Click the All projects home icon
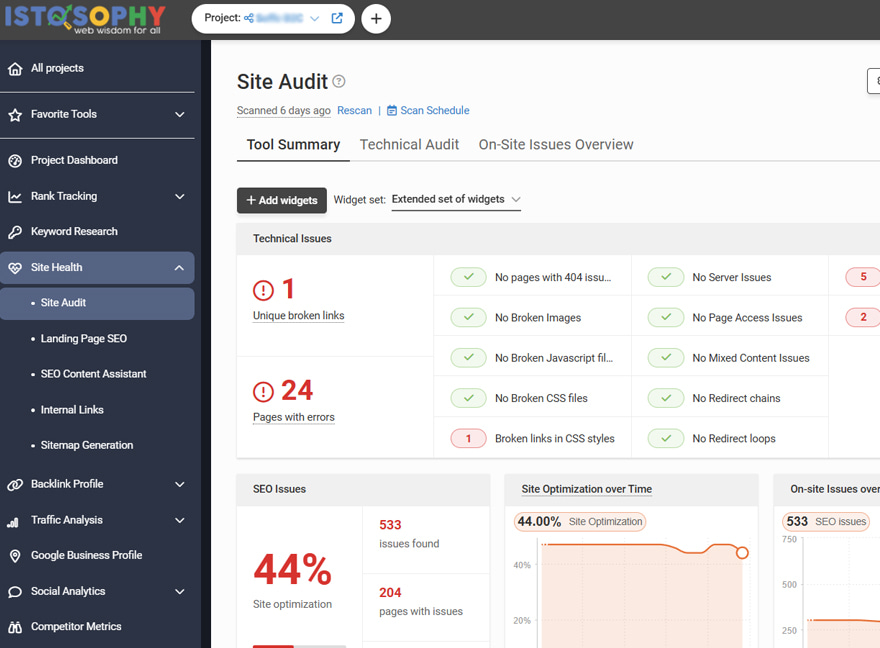880x648 pixels. pos(15,69)
